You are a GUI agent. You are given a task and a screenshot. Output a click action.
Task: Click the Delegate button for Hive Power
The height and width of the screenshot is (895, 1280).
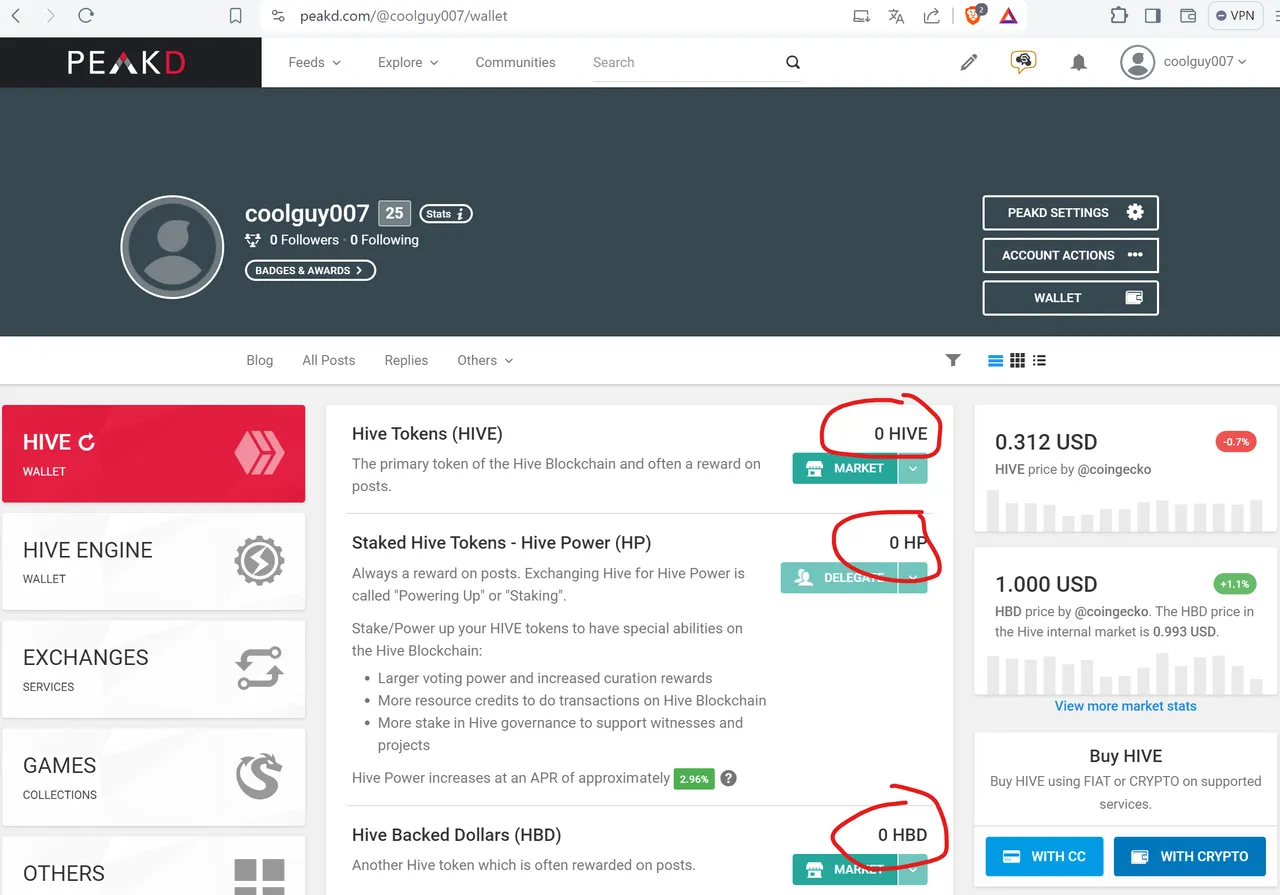839,578
